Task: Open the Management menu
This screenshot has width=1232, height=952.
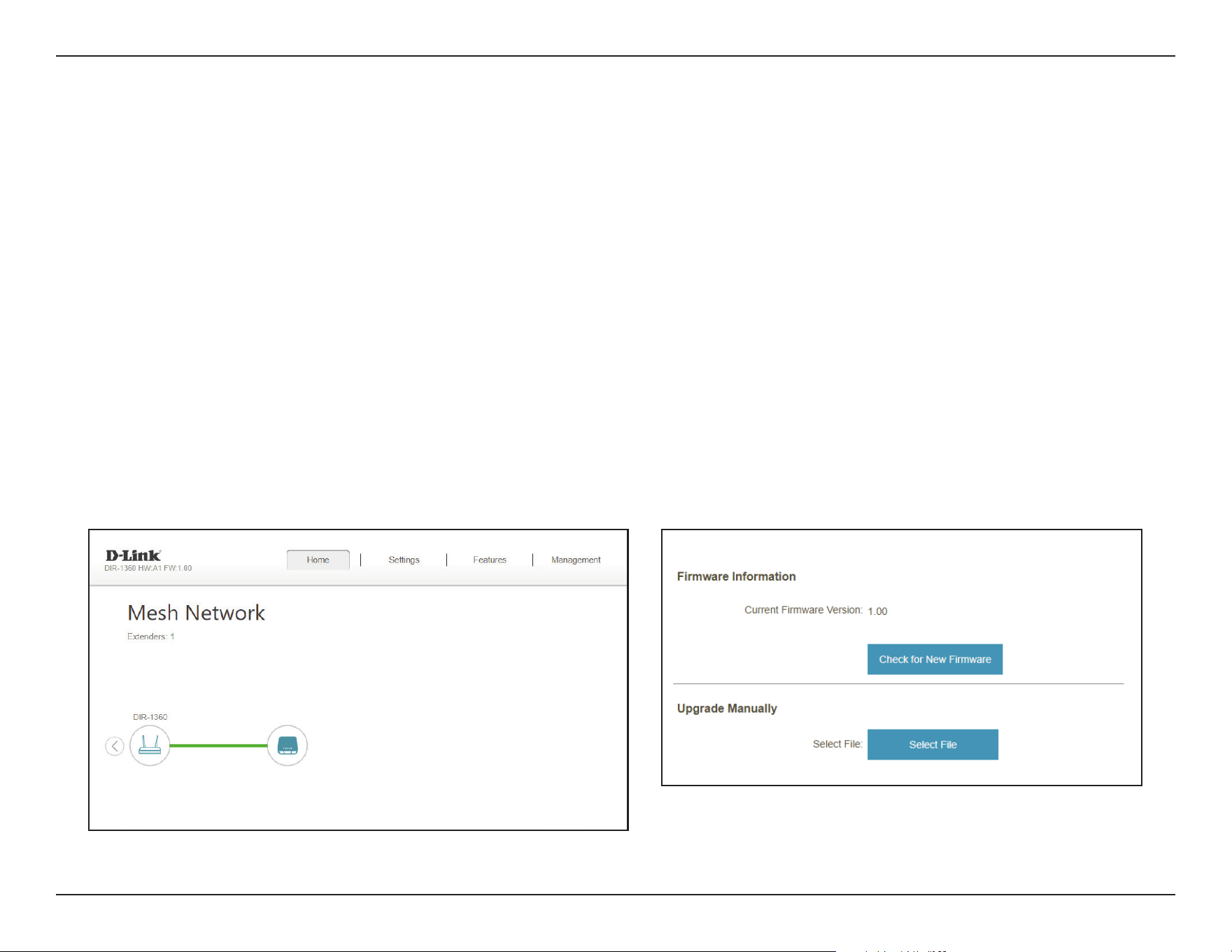Action: click(576, 560)
